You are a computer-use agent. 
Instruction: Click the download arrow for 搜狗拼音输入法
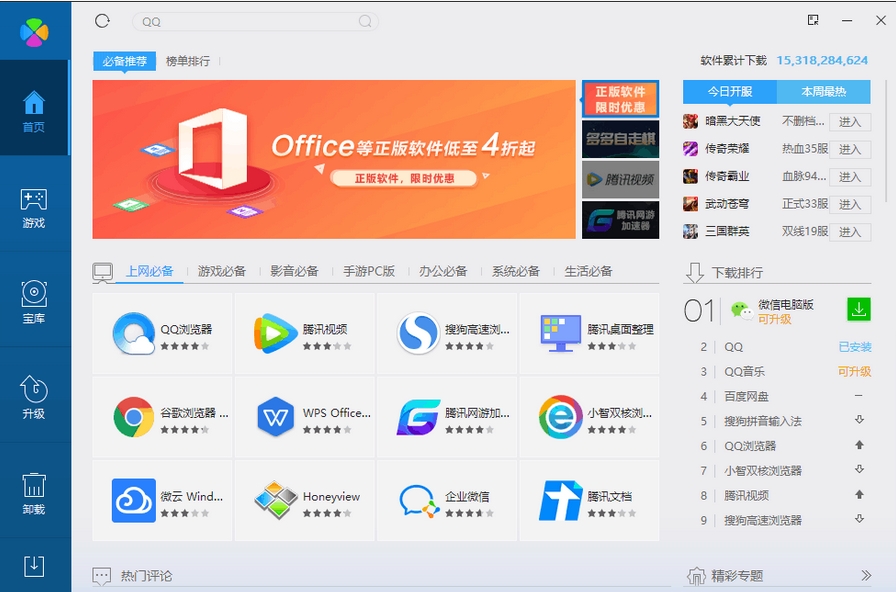click(x=859, y=420)
